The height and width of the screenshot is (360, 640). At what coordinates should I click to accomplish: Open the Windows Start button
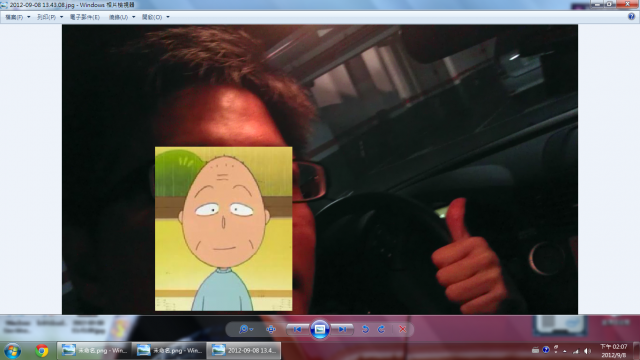coord(13,351)
